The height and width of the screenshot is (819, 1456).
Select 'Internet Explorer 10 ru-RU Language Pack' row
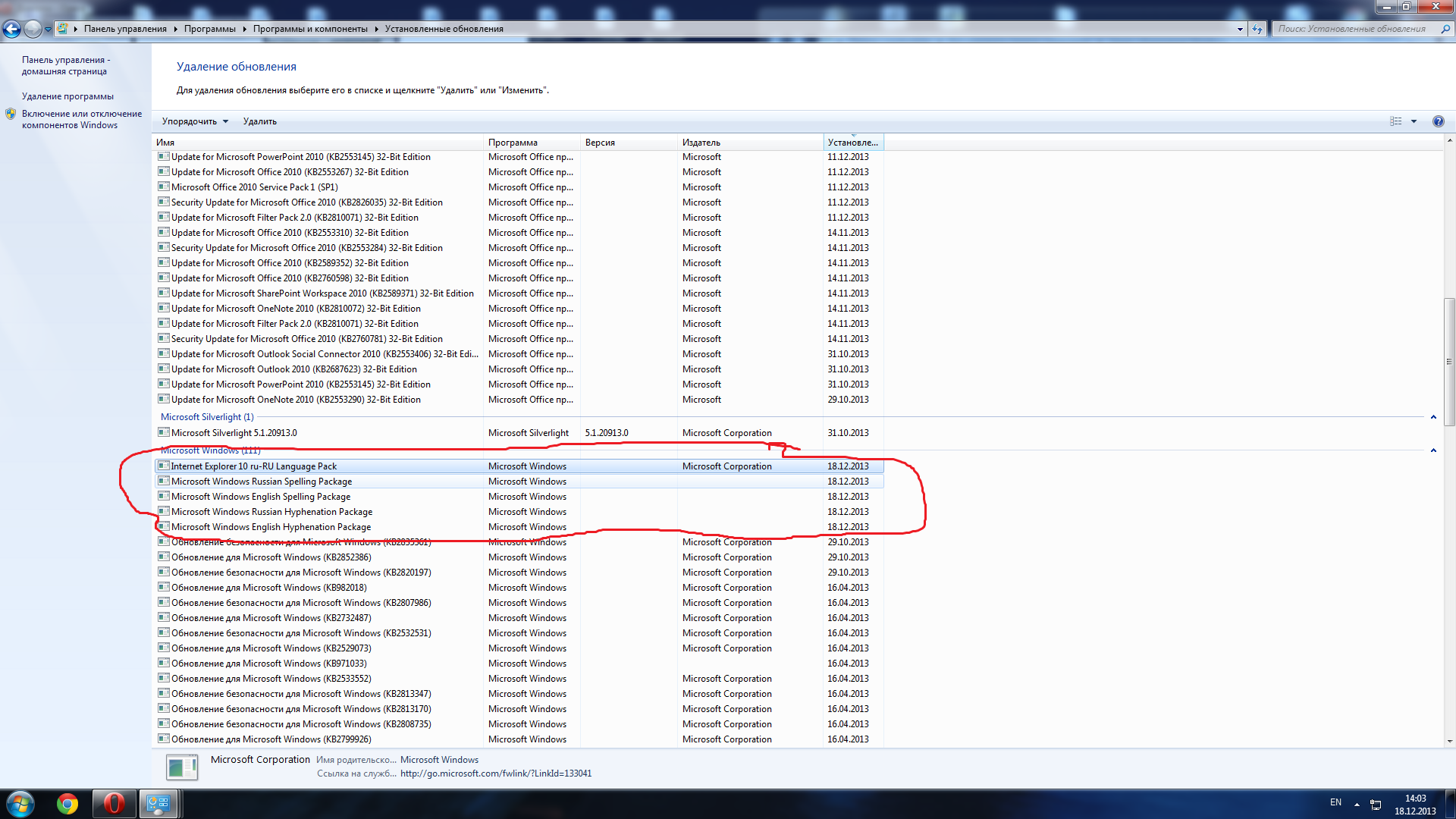click(x=519, y=466)
